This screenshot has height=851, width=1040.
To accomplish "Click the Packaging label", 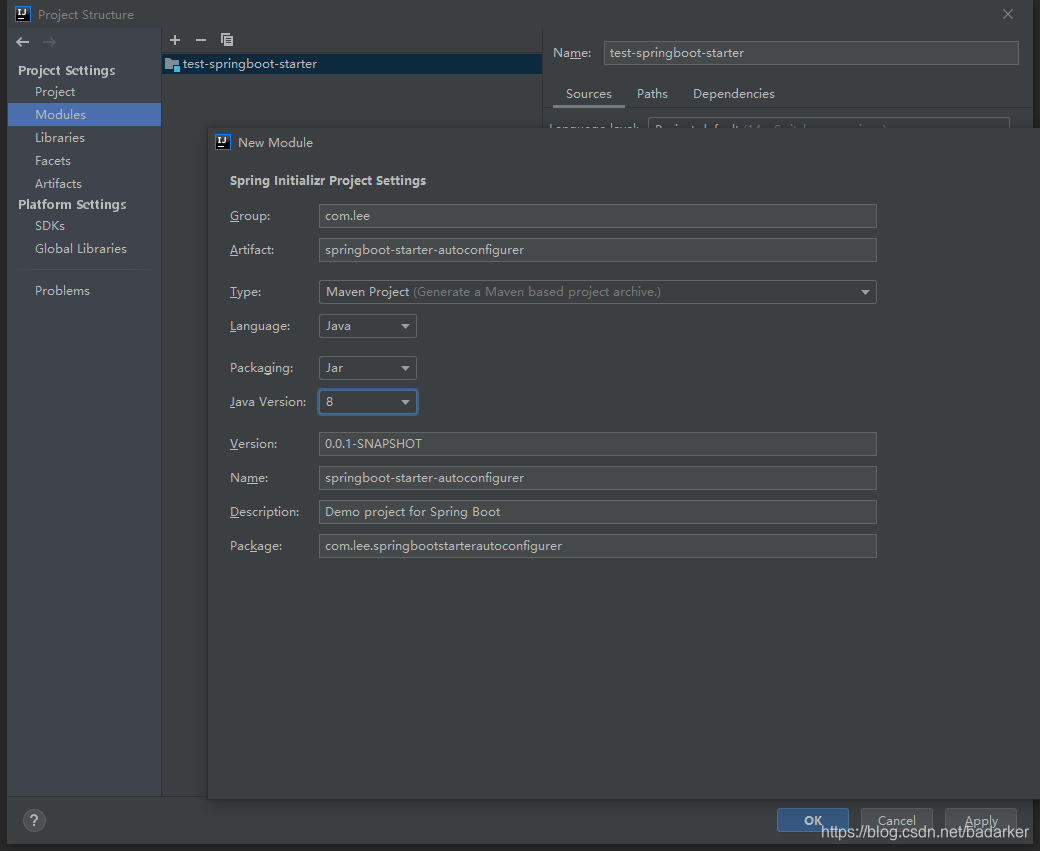I will (261, 368).
